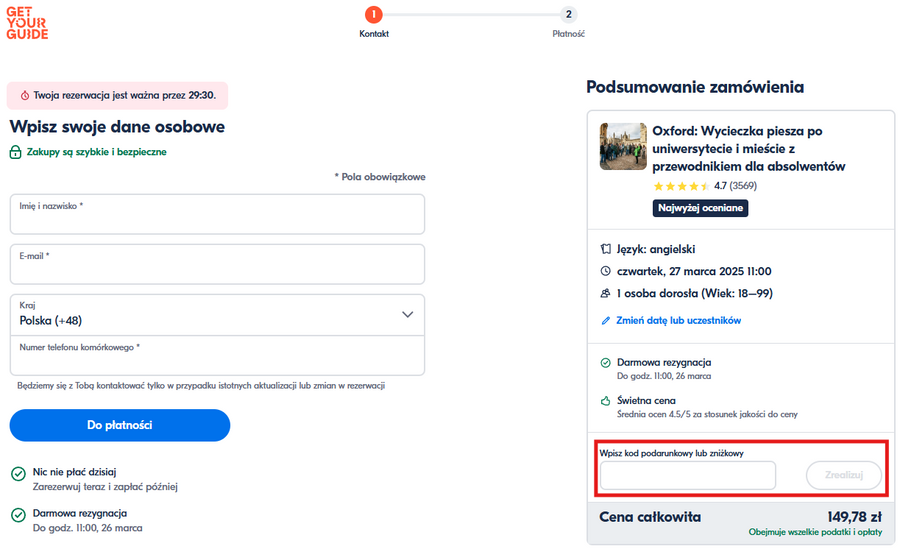The width and height of the screenshot is (900, 549).
Task: Click the participants icon beside 1 osoba dorosła
Action: point(604,294)
